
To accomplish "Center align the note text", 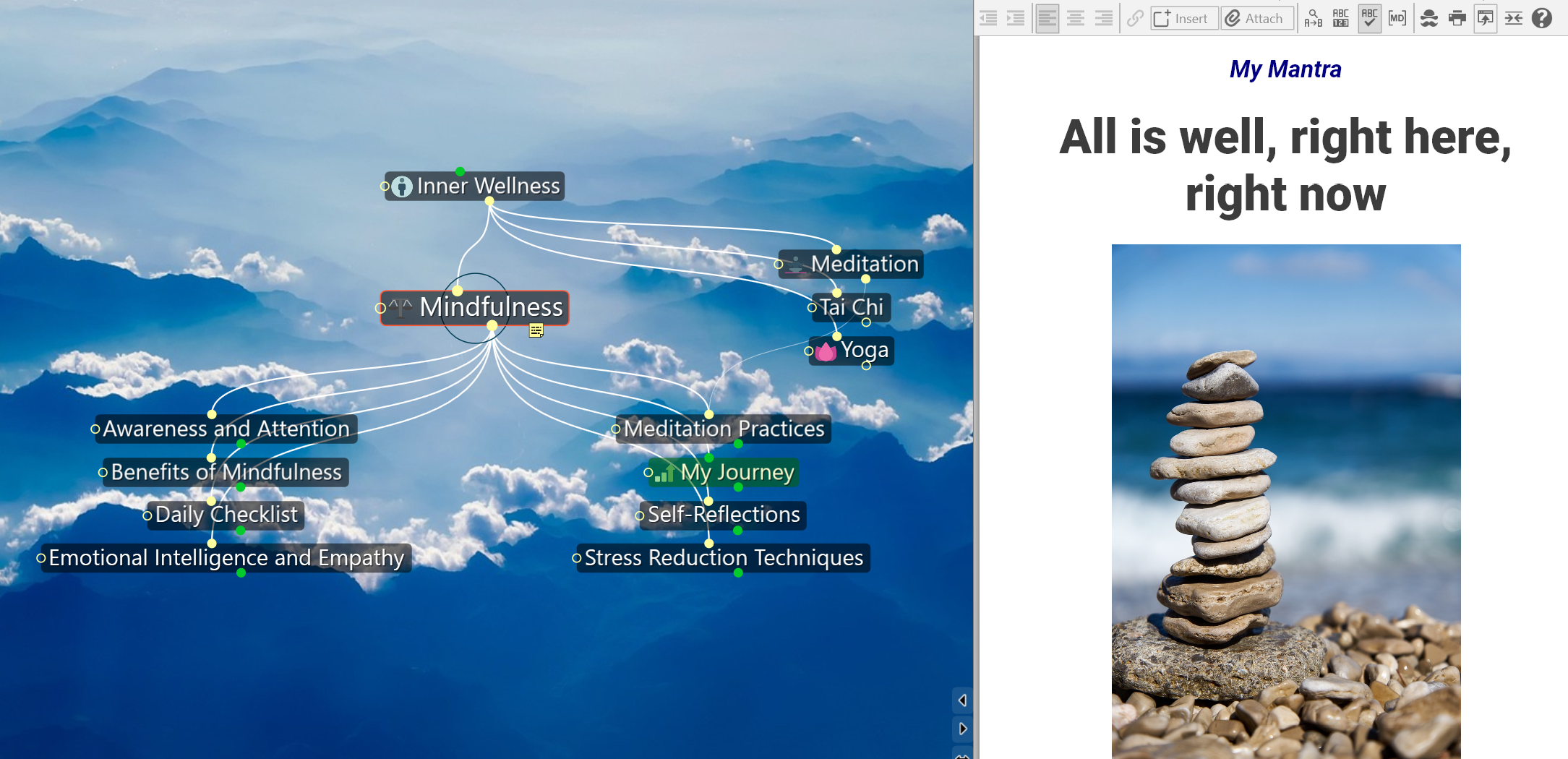I will [1075, 19].
